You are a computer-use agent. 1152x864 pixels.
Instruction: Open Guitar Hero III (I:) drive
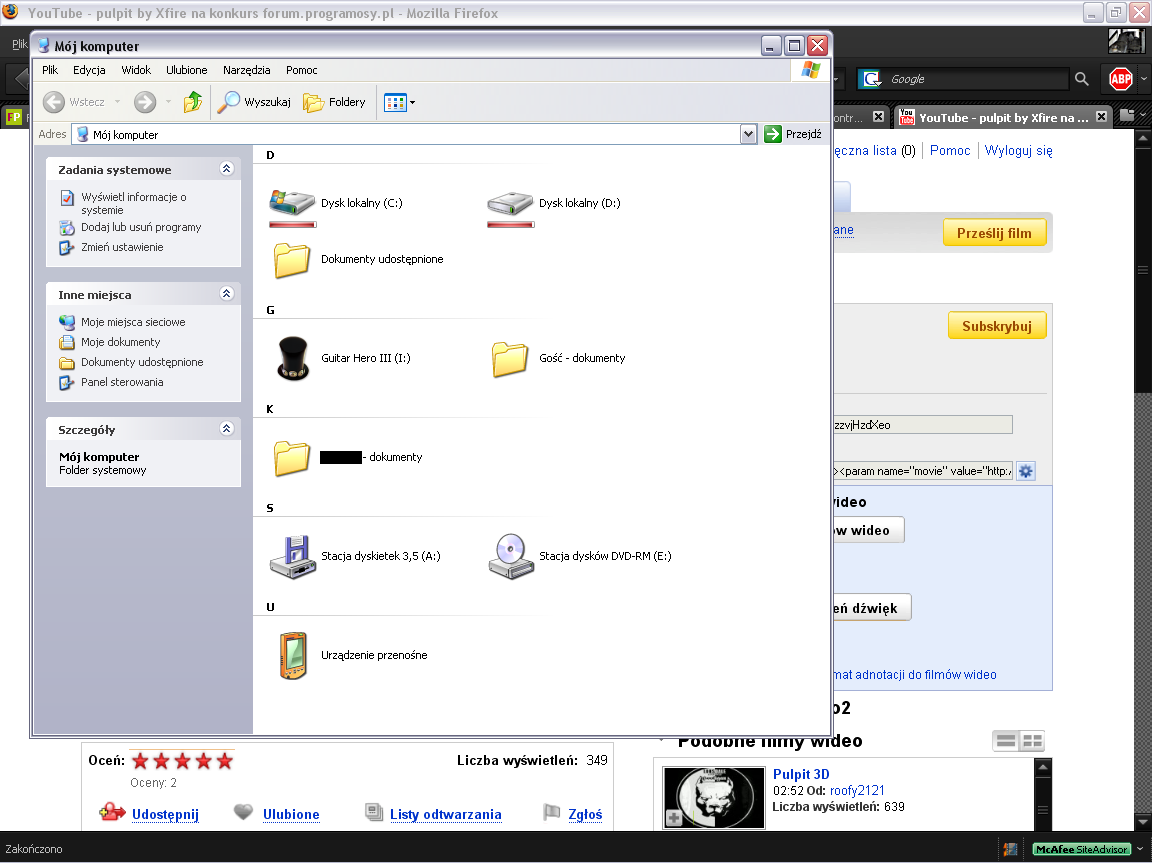342,359
